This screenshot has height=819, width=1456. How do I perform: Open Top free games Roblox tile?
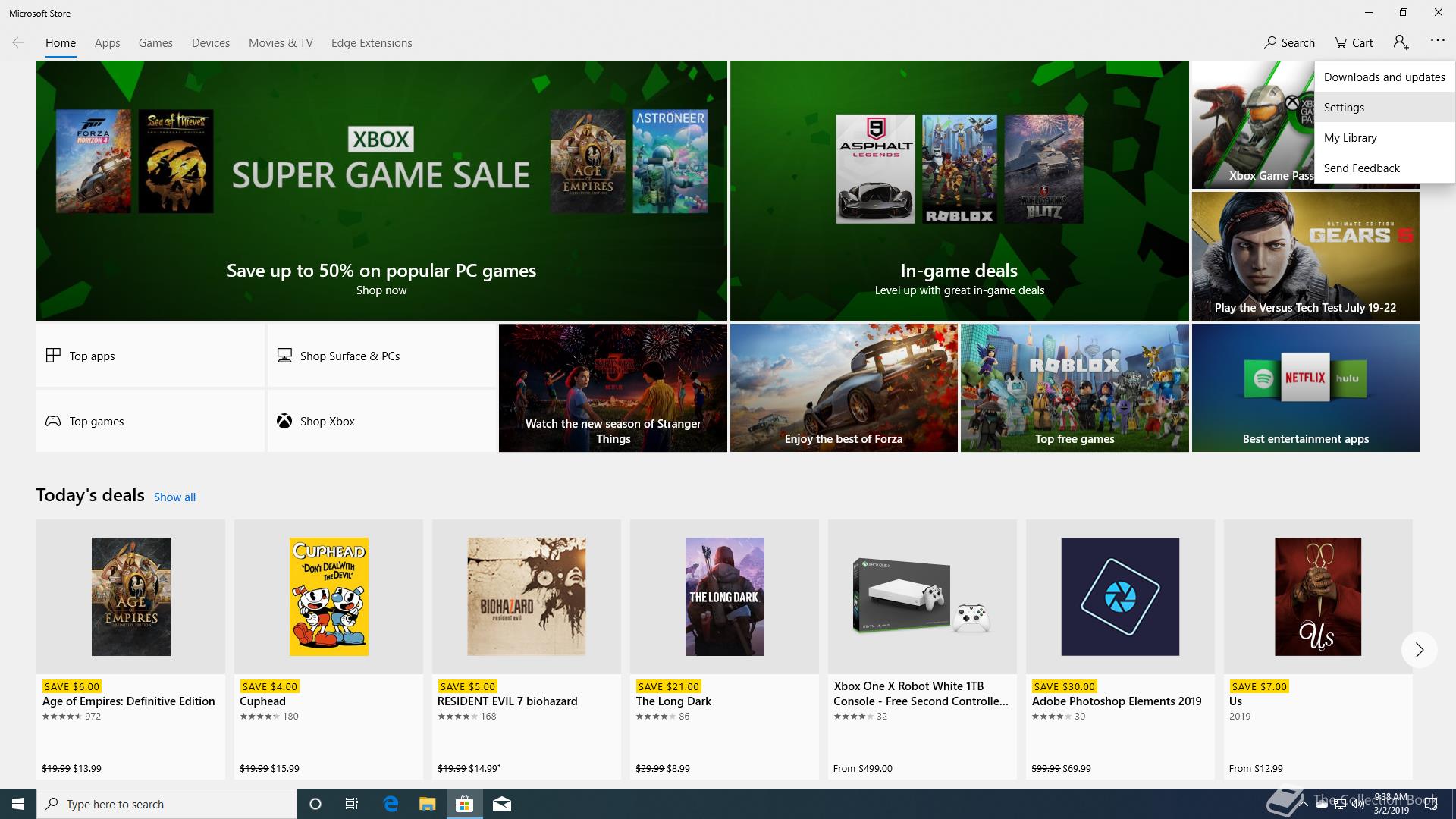tap(1075, 388)
